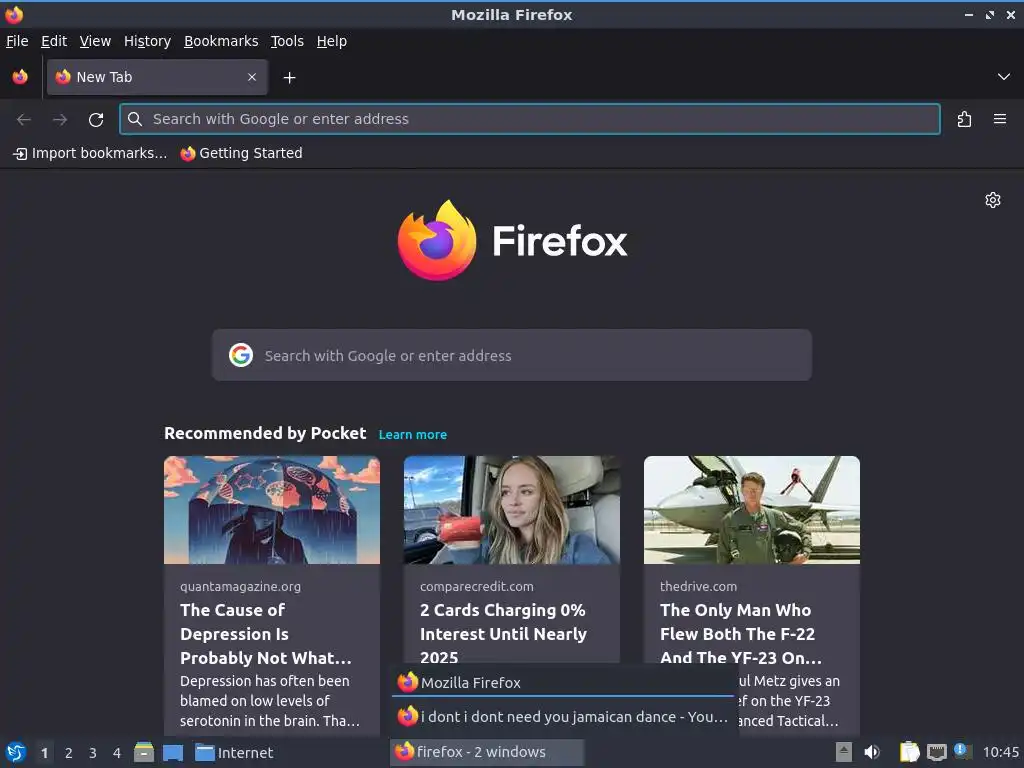Viewport: 1024px width, 768px height.
Task: Open 2 Cards Charging 0% Interest headline
Action: coord(504,634)
